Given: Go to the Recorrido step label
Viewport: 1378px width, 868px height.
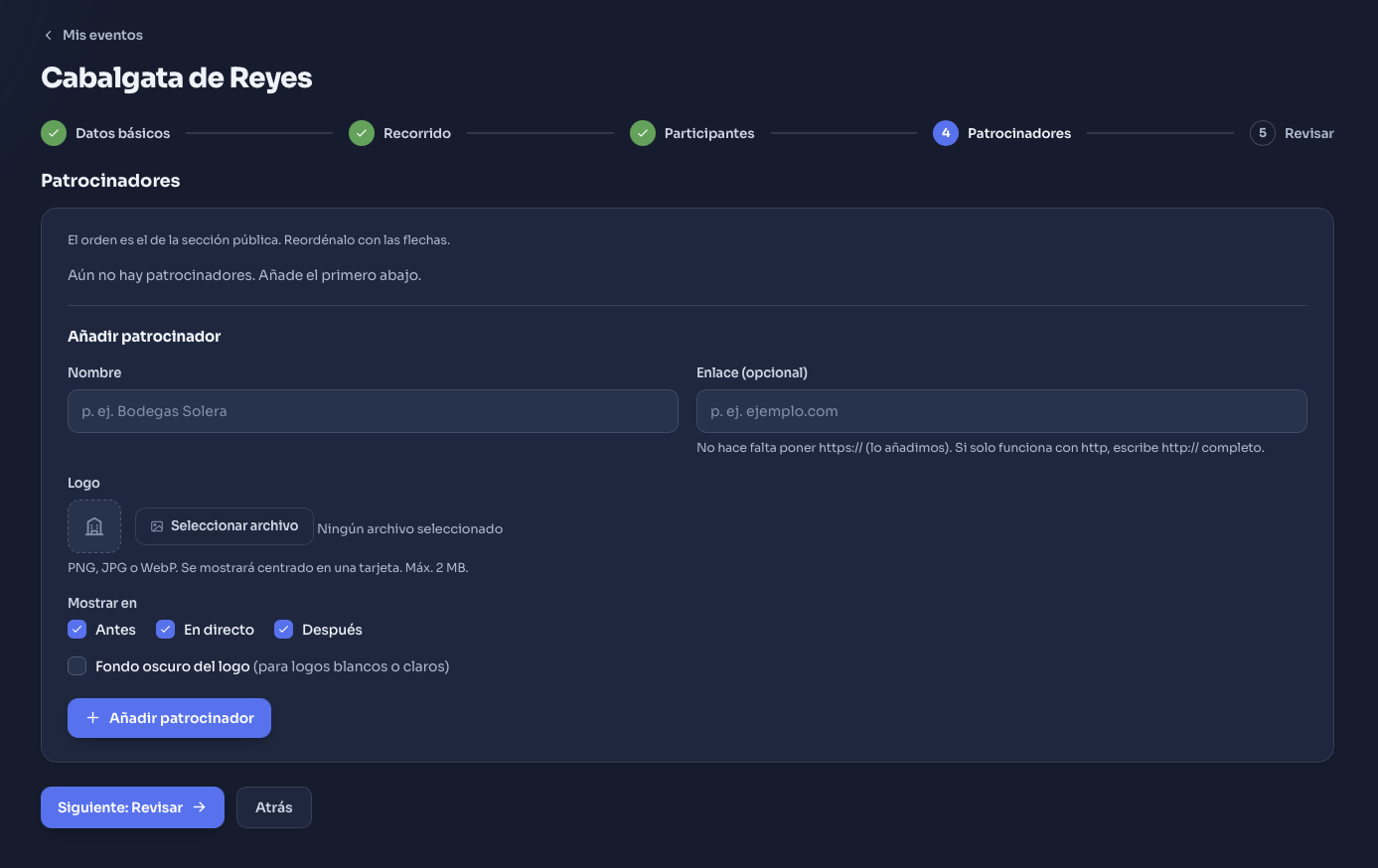Looking at the screenshot, I should 417,133.
